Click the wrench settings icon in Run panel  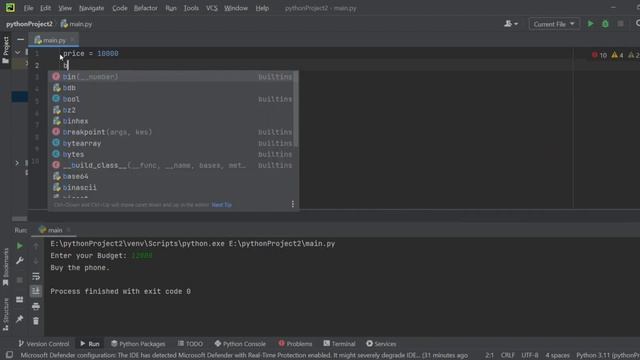point(19,260)
